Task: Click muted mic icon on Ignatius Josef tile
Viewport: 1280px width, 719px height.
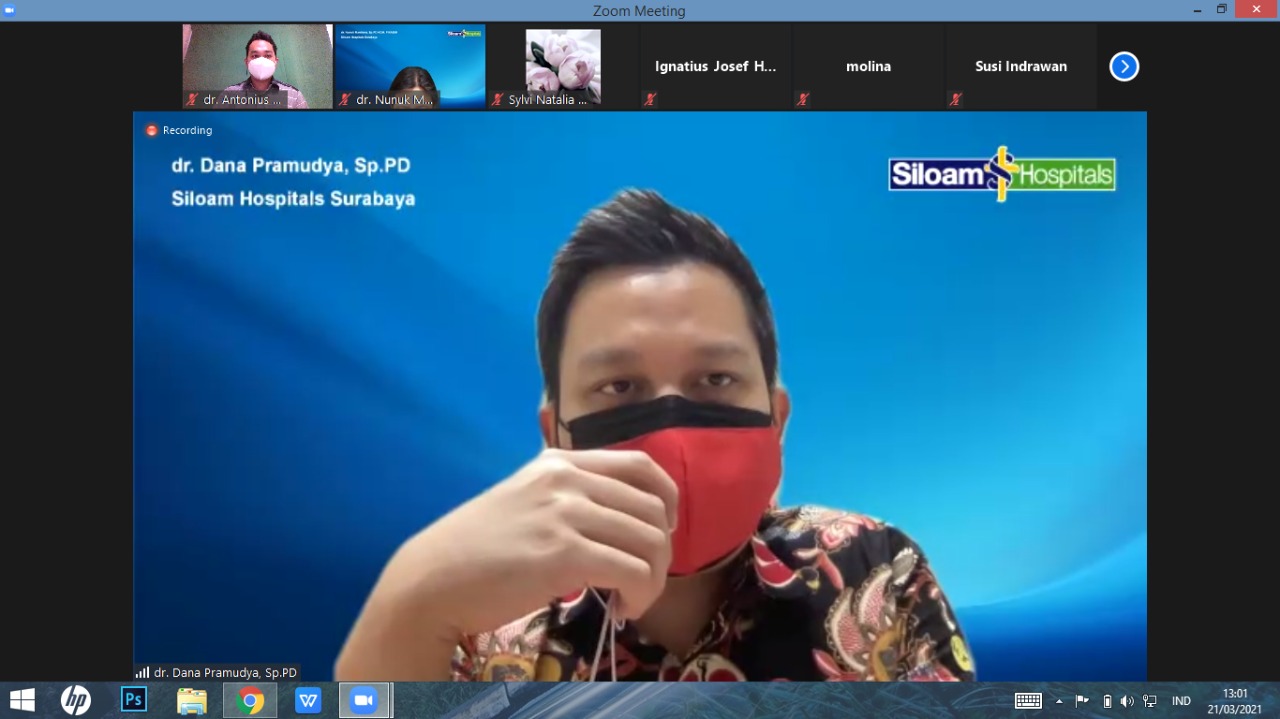Action: [x=650, y=100]
